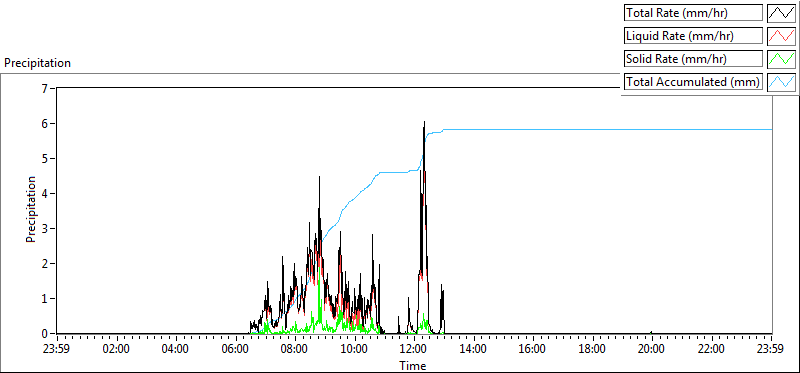
Task: Click the vertical Precipitation axis title
Action: coord(31,209)
